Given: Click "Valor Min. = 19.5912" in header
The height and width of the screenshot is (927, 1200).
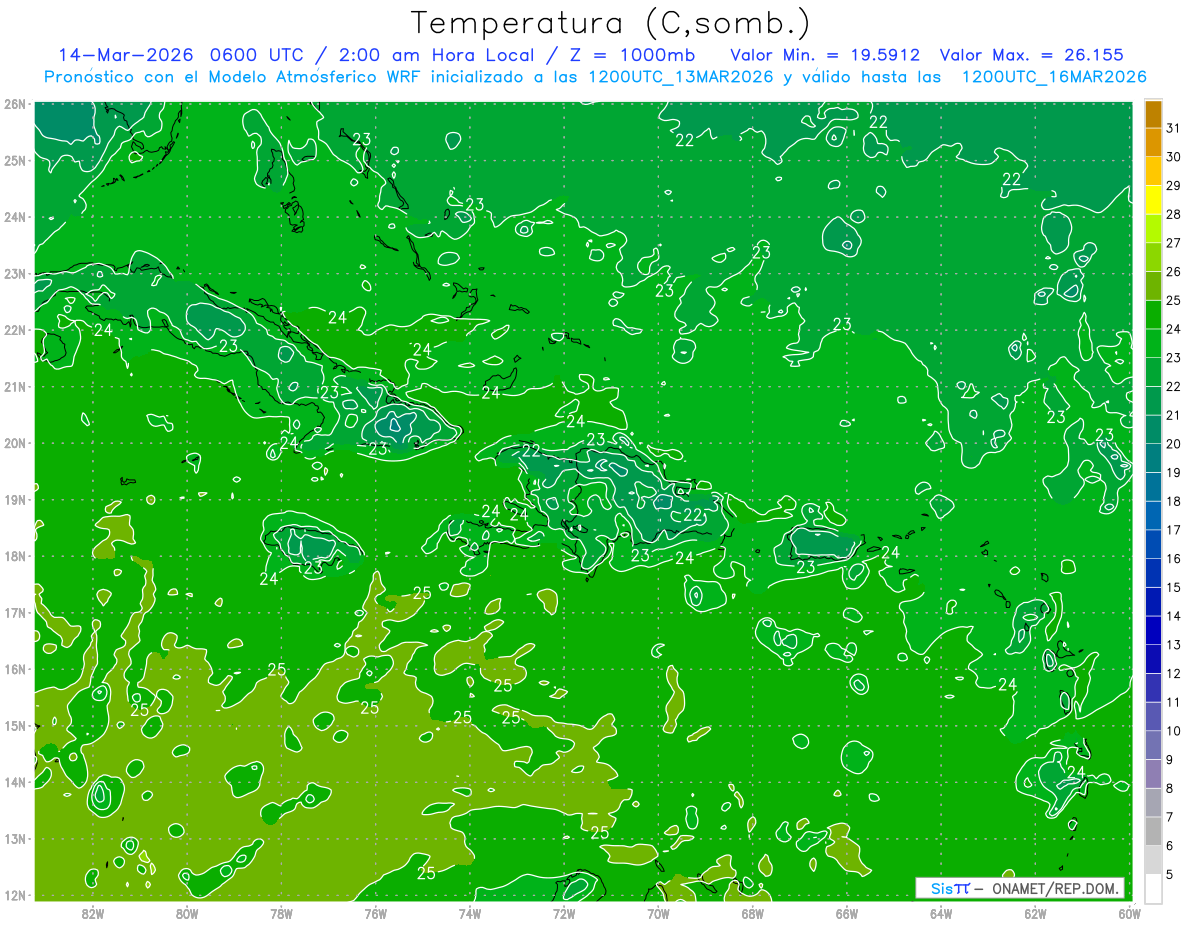Looking at the screenshot, I should [x=825, y=55].
